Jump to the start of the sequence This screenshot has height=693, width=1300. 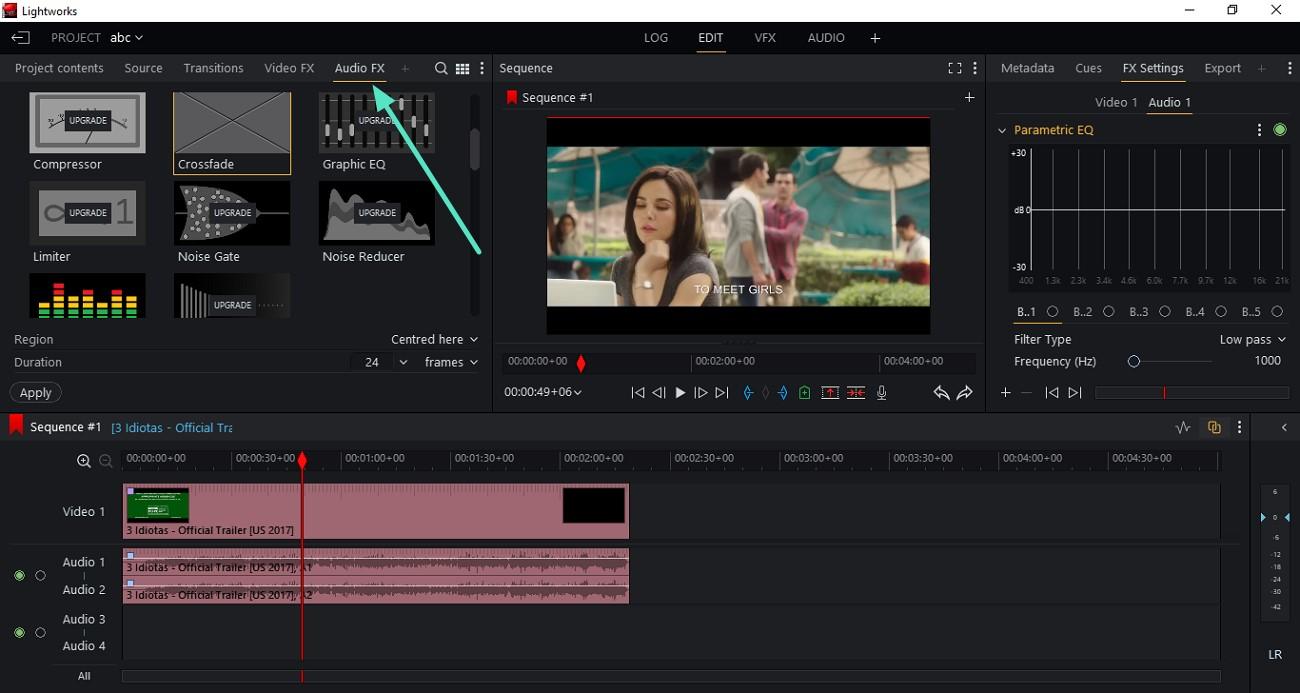click(637, 393)
